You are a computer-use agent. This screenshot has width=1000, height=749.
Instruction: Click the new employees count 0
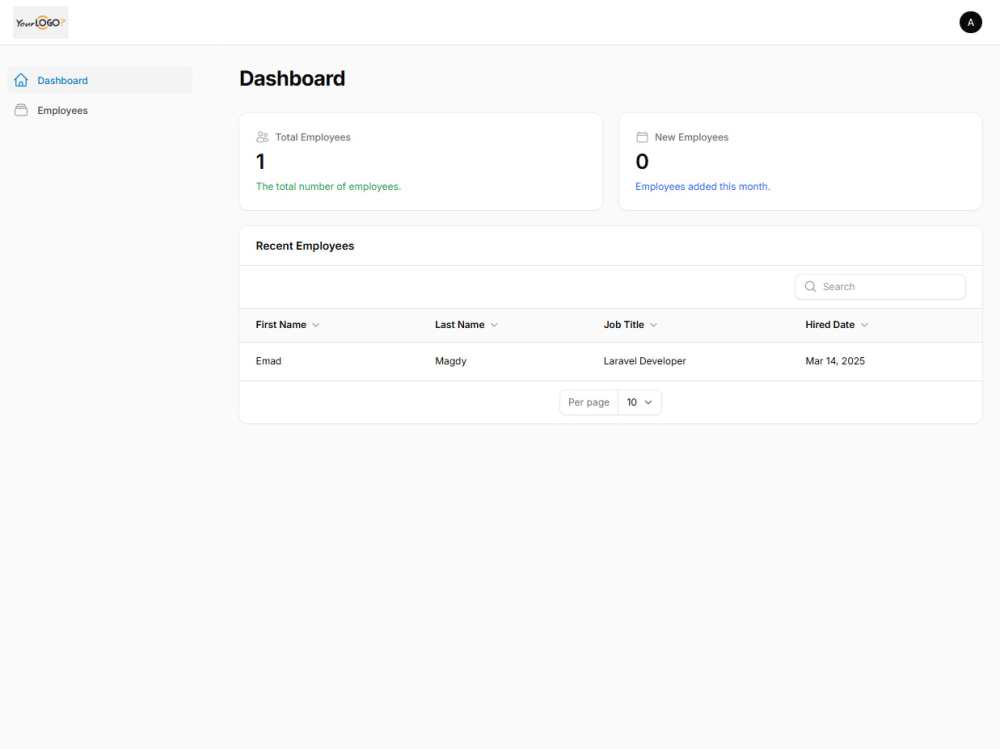642,162
